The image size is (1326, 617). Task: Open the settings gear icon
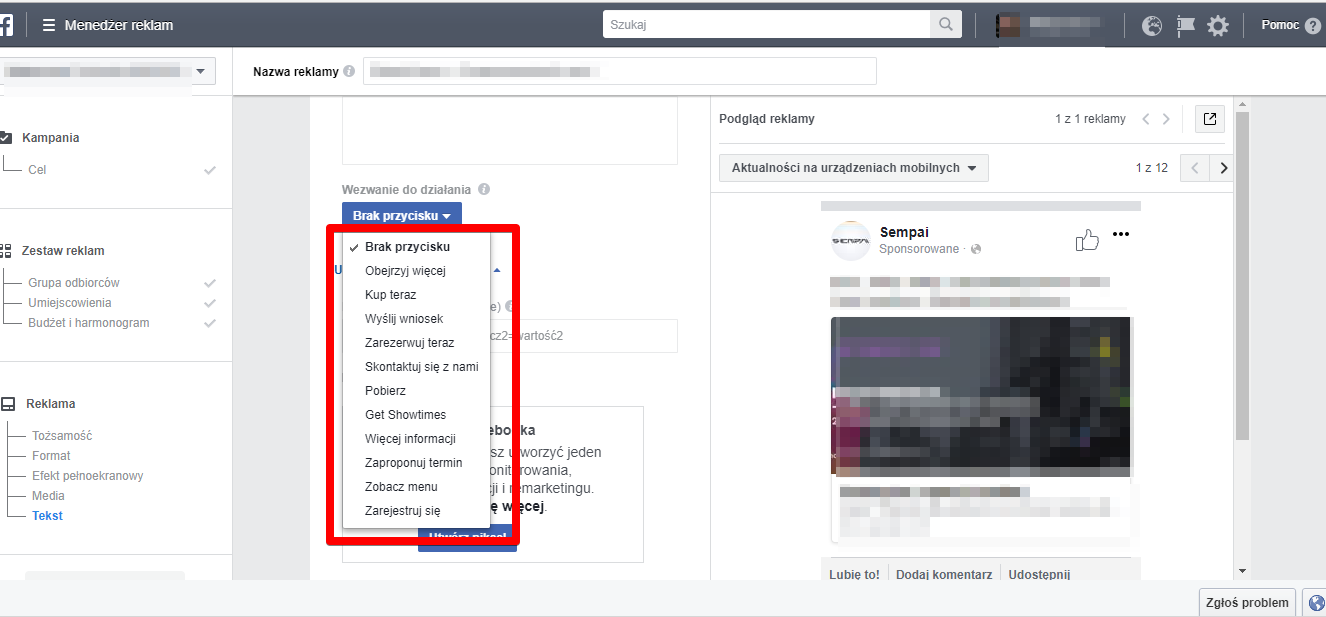(x=1218, y=26)
